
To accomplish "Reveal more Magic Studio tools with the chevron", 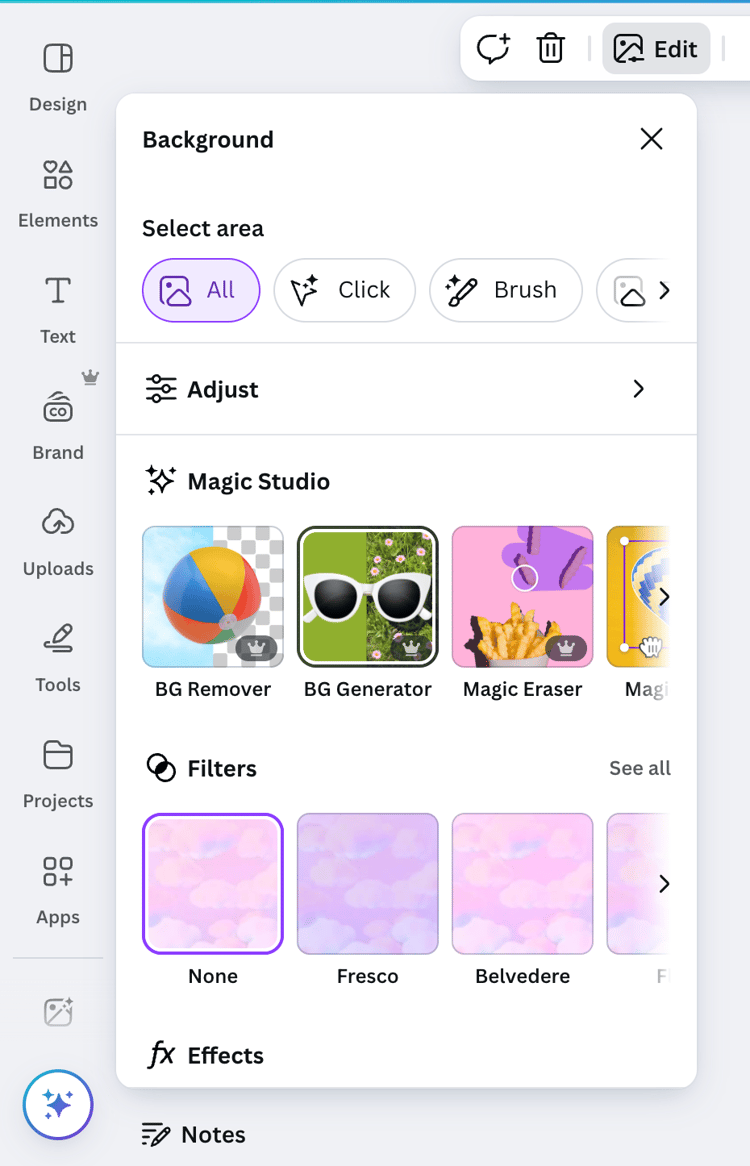I will pyautogui.click(x=666, y=597).
